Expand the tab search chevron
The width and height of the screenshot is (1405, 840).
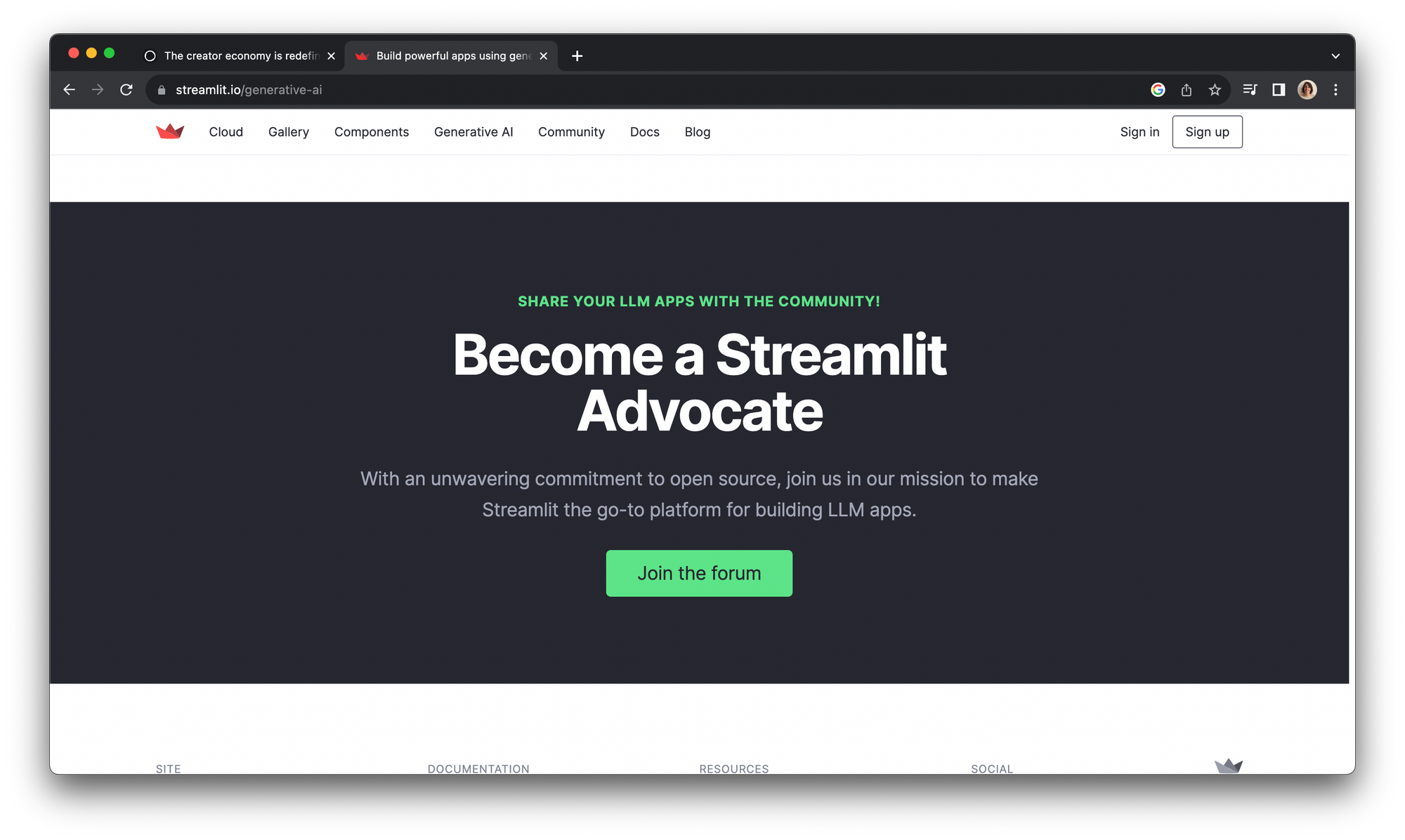pyautogui.click(x=1335, y=56)
